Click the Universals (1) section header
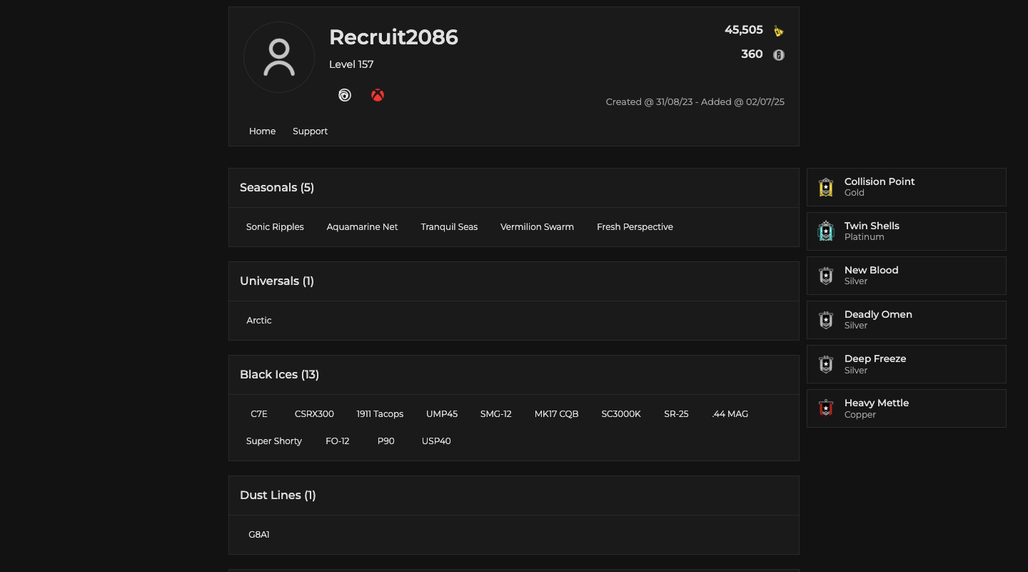 coord(277,281)
